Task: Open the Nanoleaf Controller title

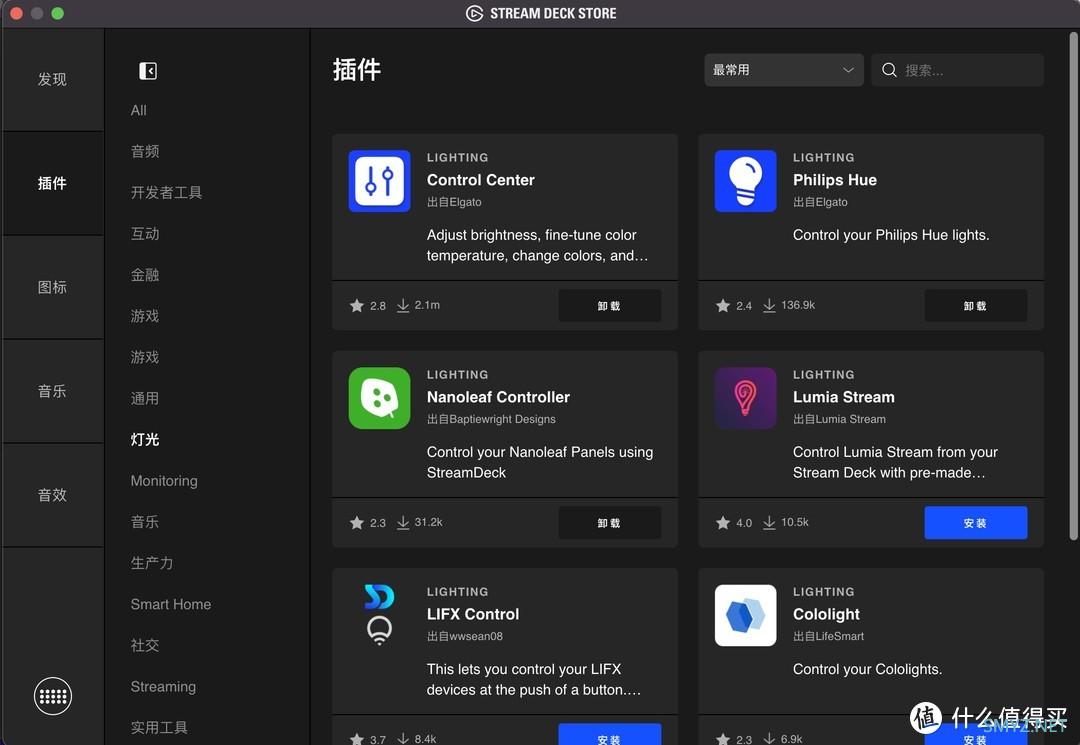Action: click(x=498, y=397)
